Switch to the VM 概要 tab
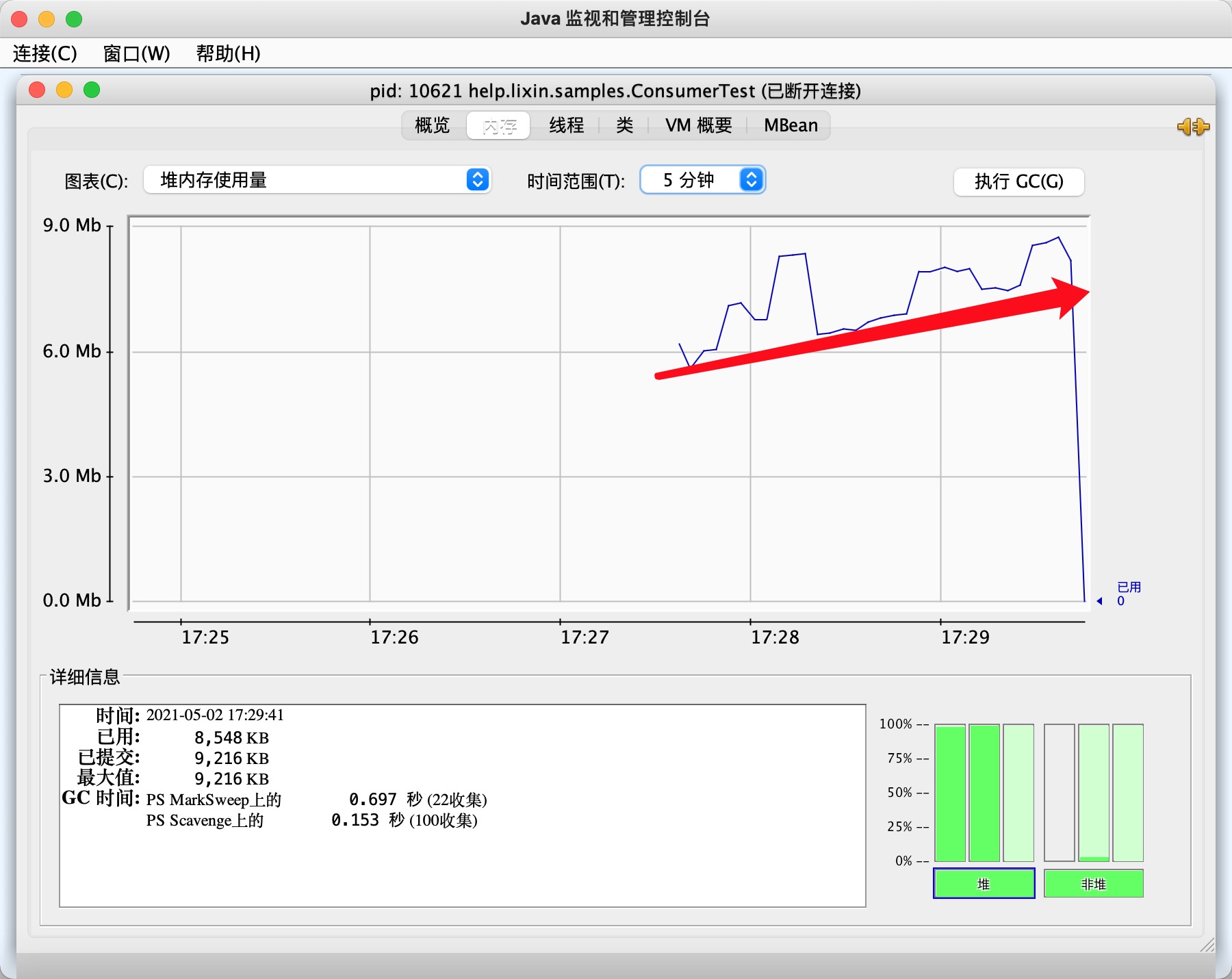Image resolution: width=1232 pixels, height=979 pixels. tap(698, 125)
